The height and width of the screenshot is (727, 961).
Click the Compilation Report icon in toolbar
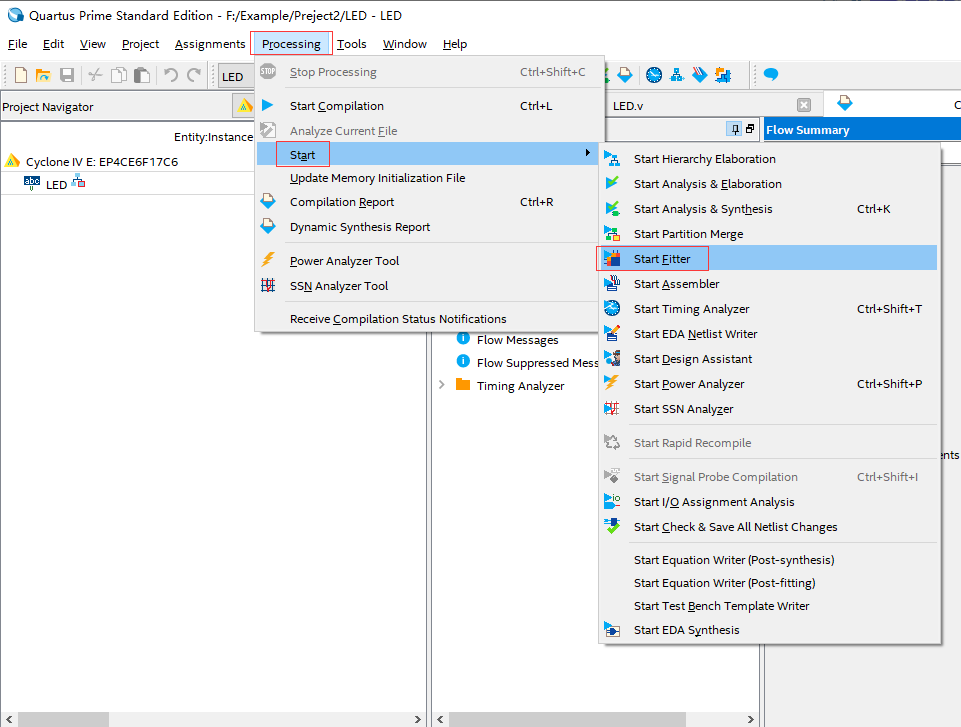click(x=625, y=75)
